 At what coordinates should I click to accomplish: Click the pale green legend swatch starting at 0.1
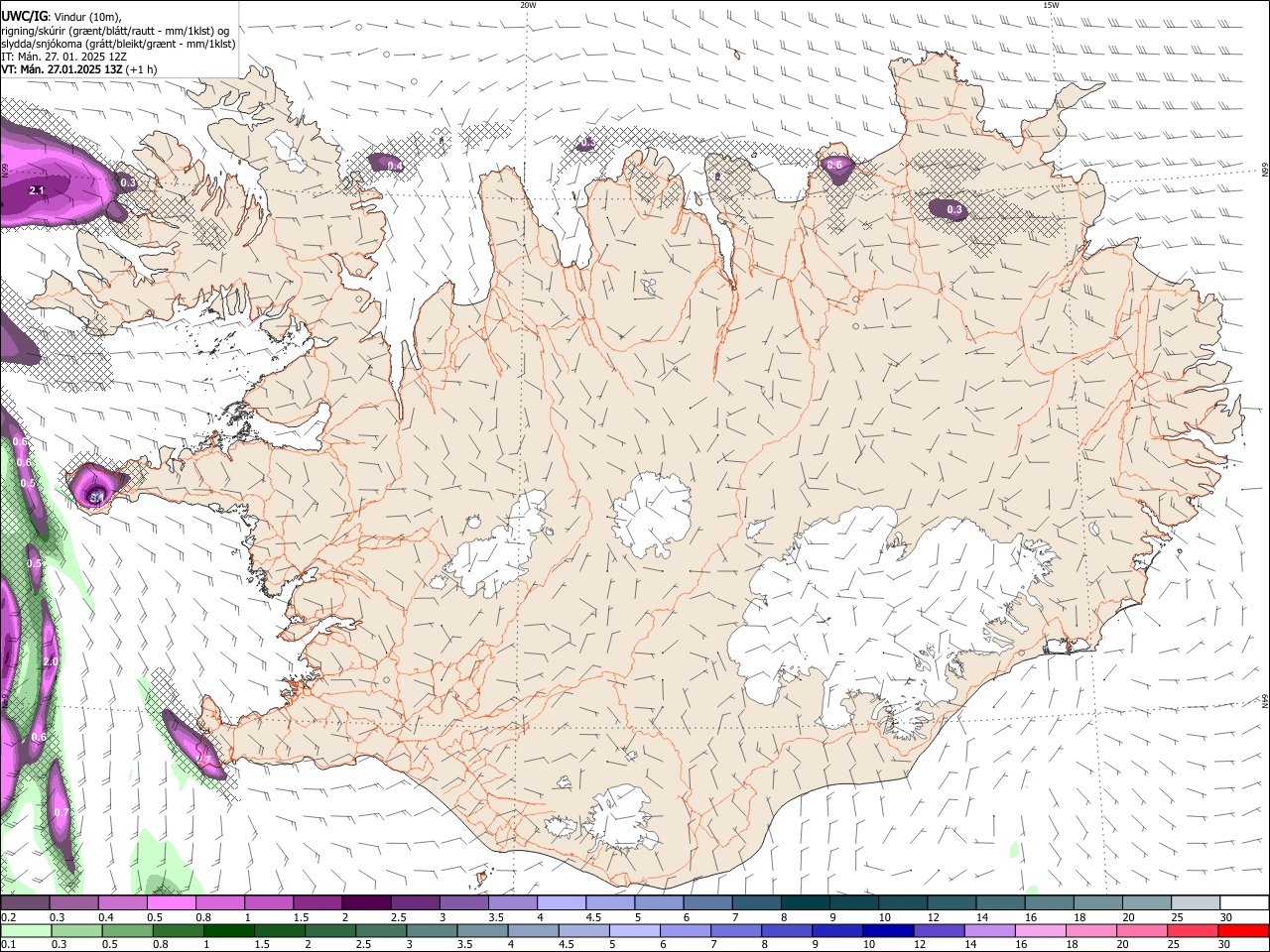click(25, 930)
